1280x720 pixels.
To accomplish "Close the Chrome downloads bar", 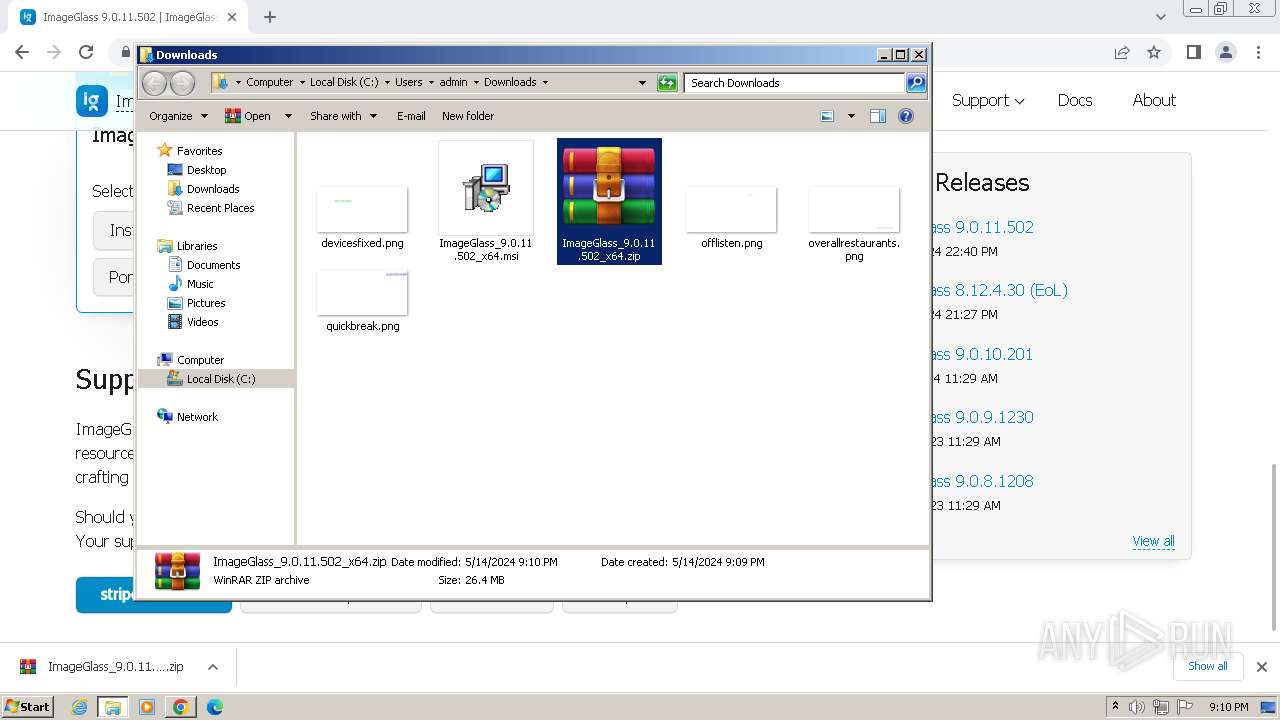I will coord(1261,667).
